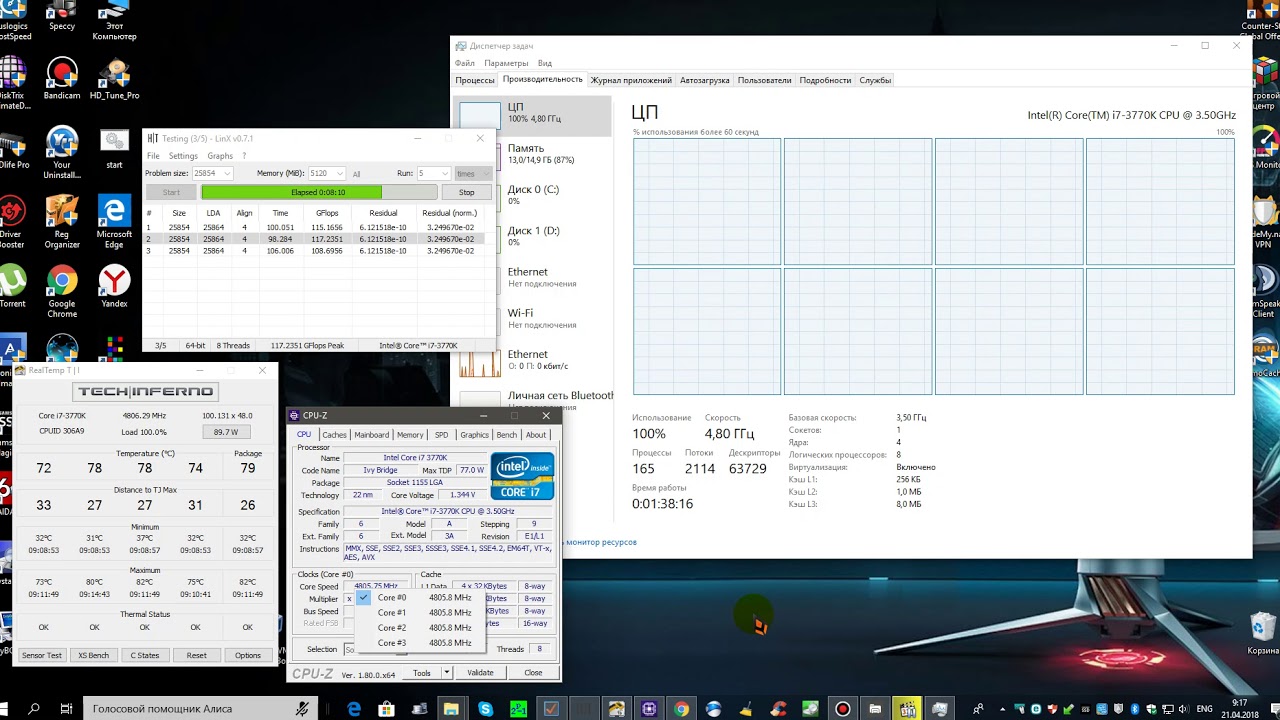The image size is (1280, 720).
Task: Select LinX result row 2 with 117.2351 GFlops
Action: [314, 239]
